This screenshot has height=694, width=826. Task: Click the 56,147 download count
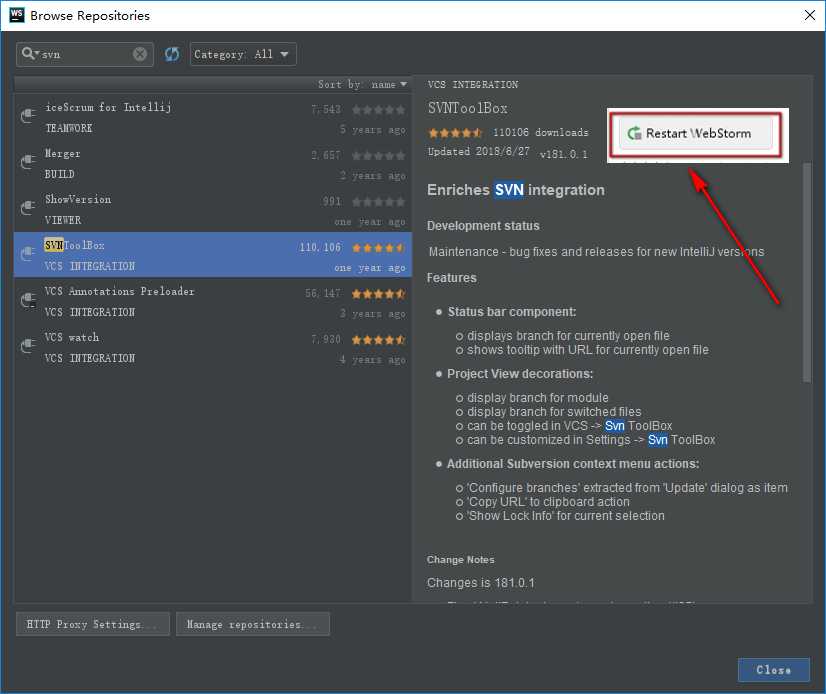322,294
